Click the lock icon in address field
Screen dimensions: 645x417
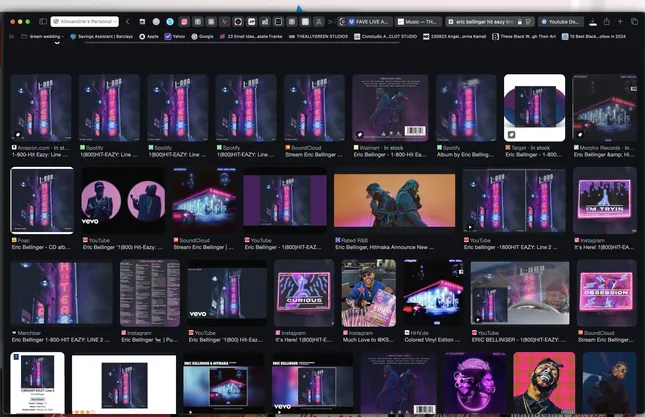click(520, 22)
